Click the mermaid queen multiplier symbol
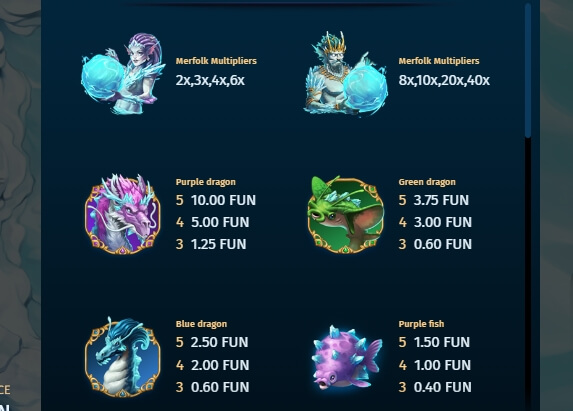Viewport: 573px width, 411px height. click(x=123, y=74)
